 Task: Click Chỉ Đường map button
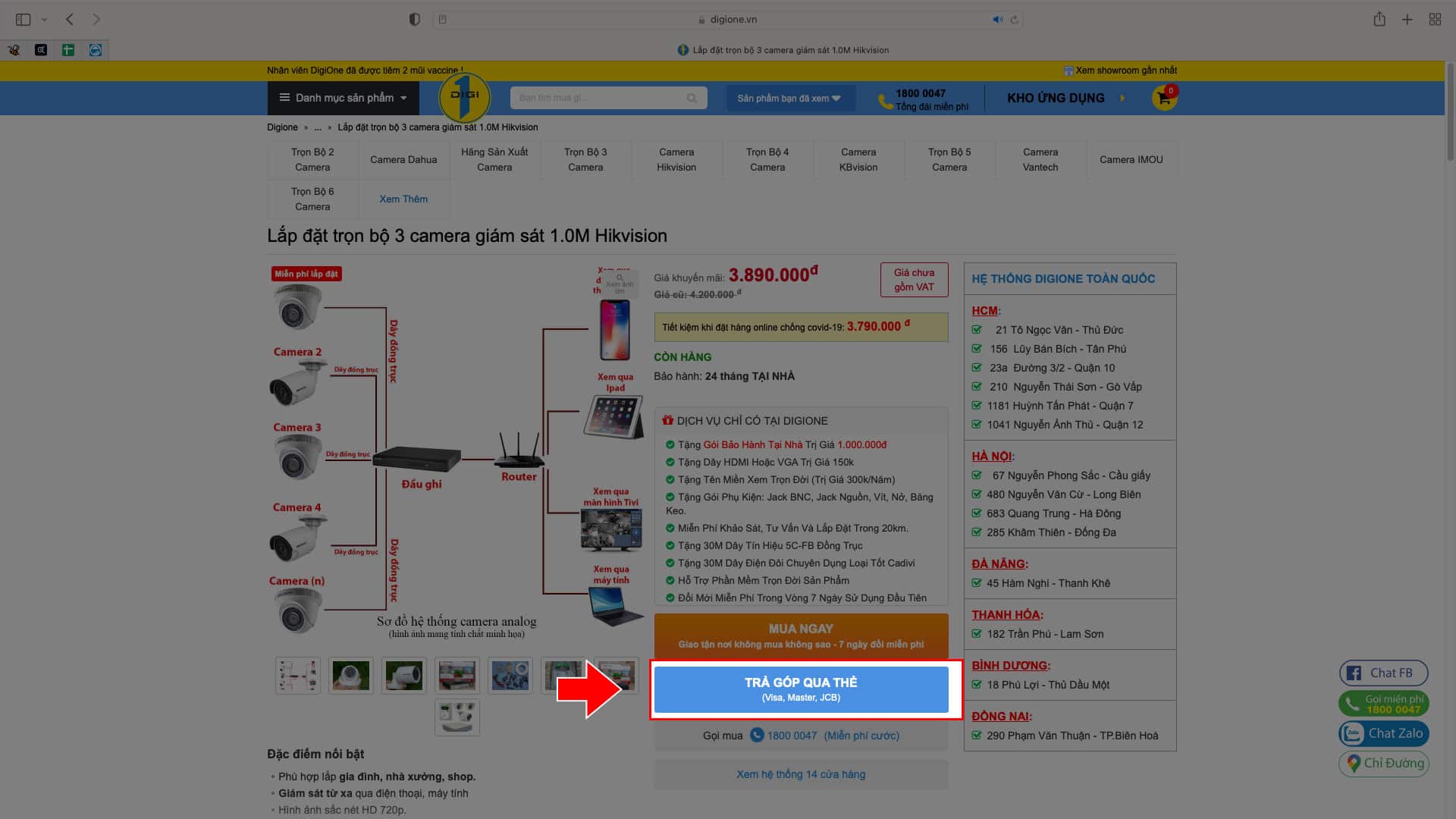click(x=1383, y=763)
